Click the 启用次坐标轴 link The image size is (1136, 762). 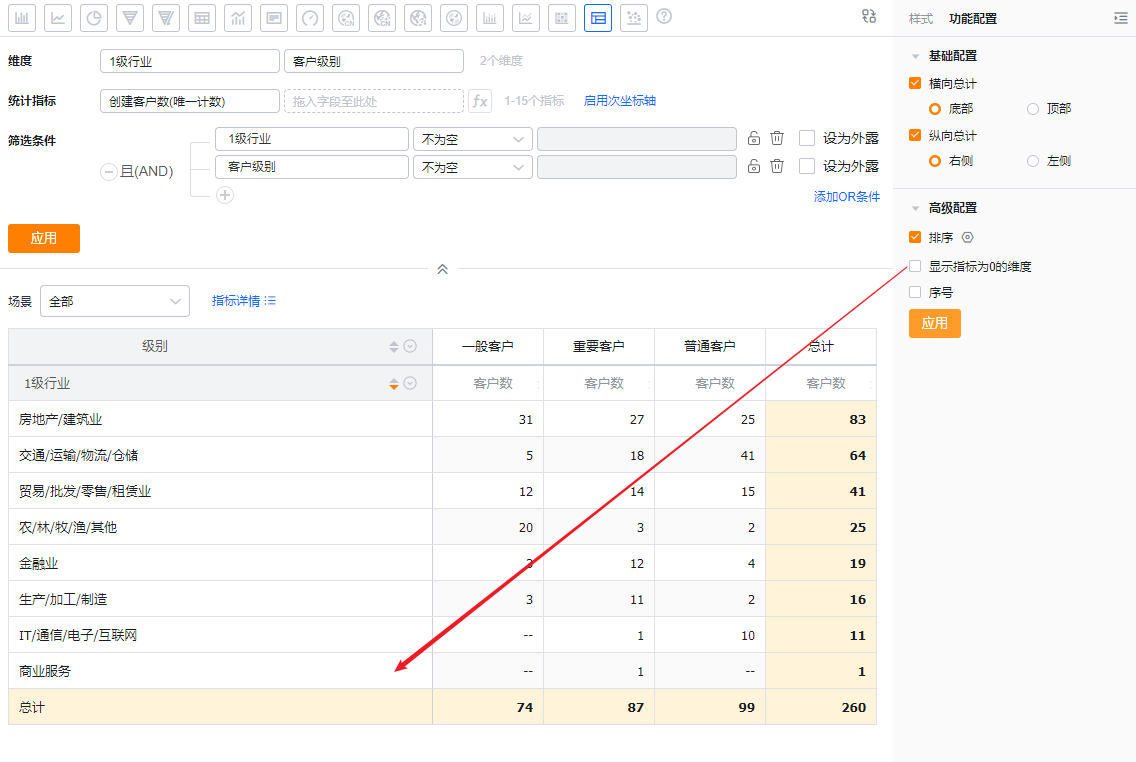point(619,101)
